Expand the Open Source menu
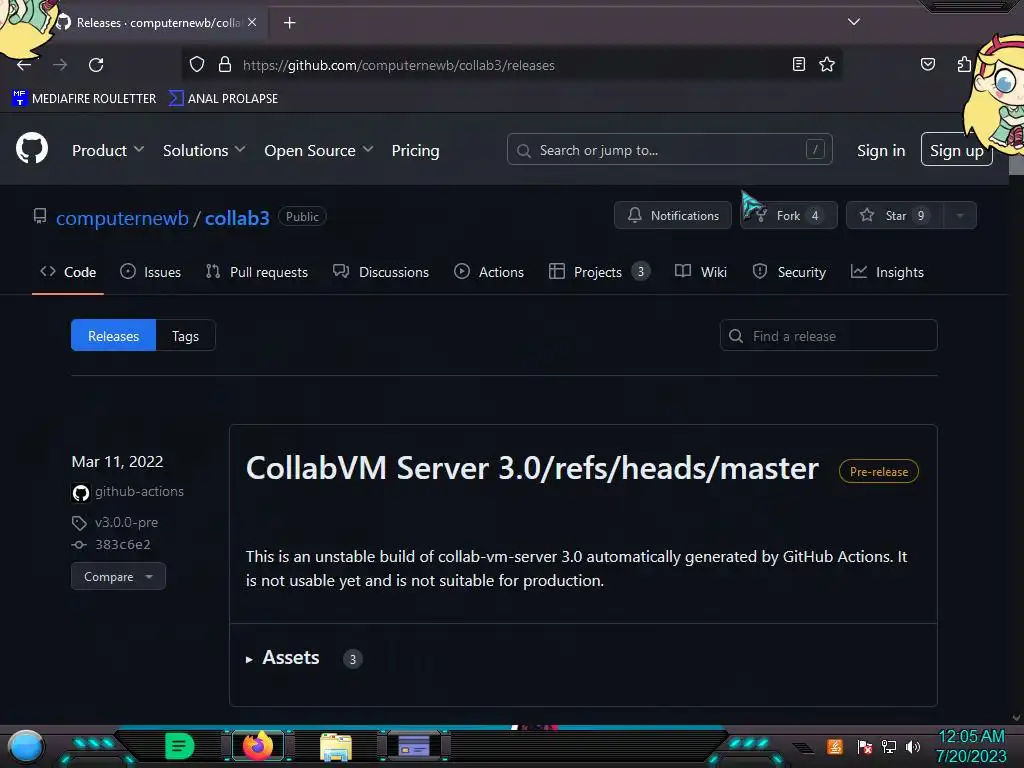1024x768 pixels. [319, 150]
